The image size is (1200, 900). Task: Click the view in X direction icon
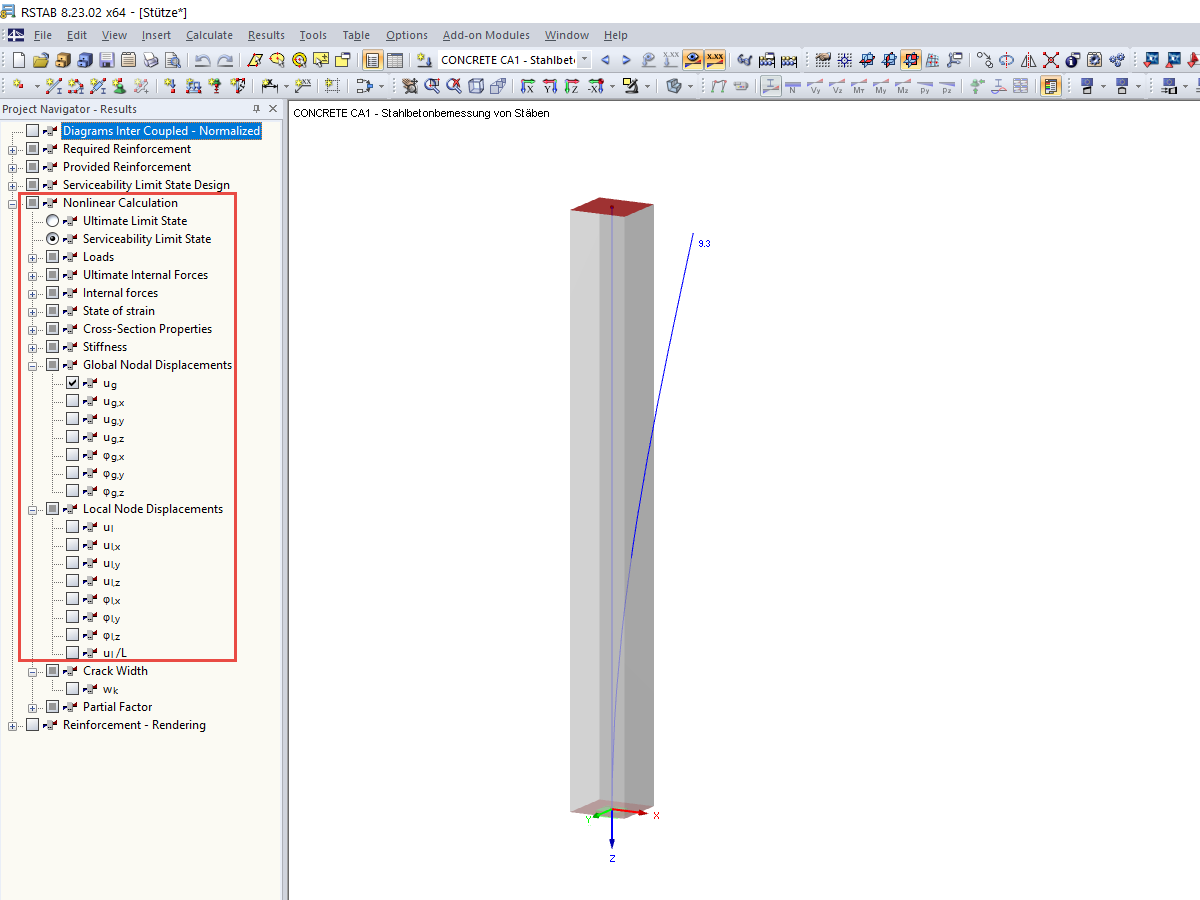528,86
